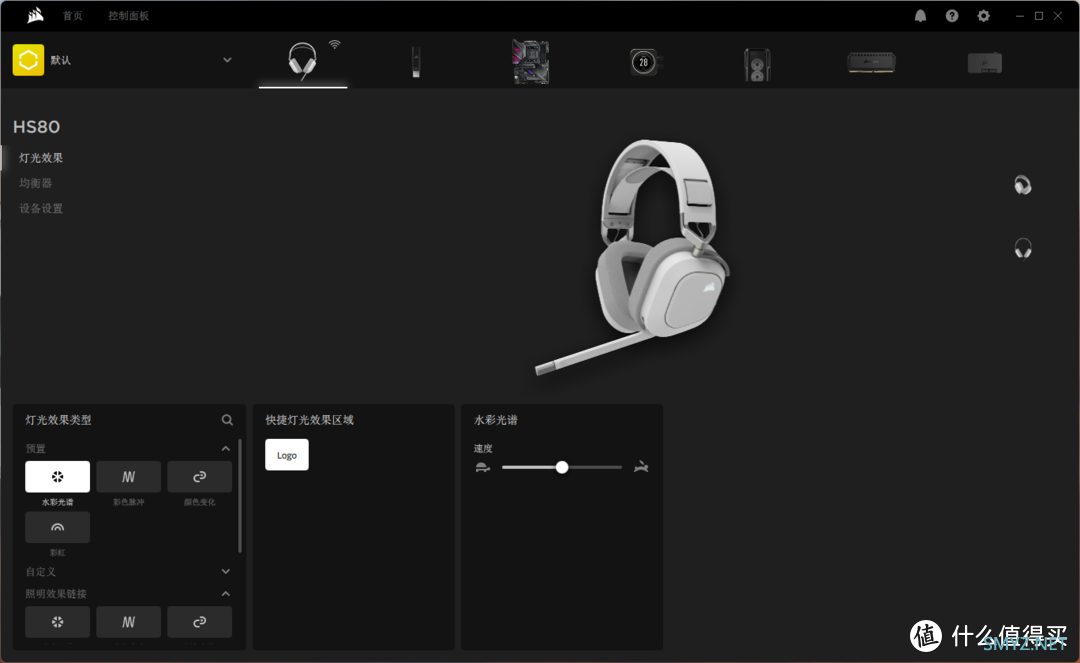Open the 均衡器 equalizer section
1080x663 pixels.
[36, 183]
